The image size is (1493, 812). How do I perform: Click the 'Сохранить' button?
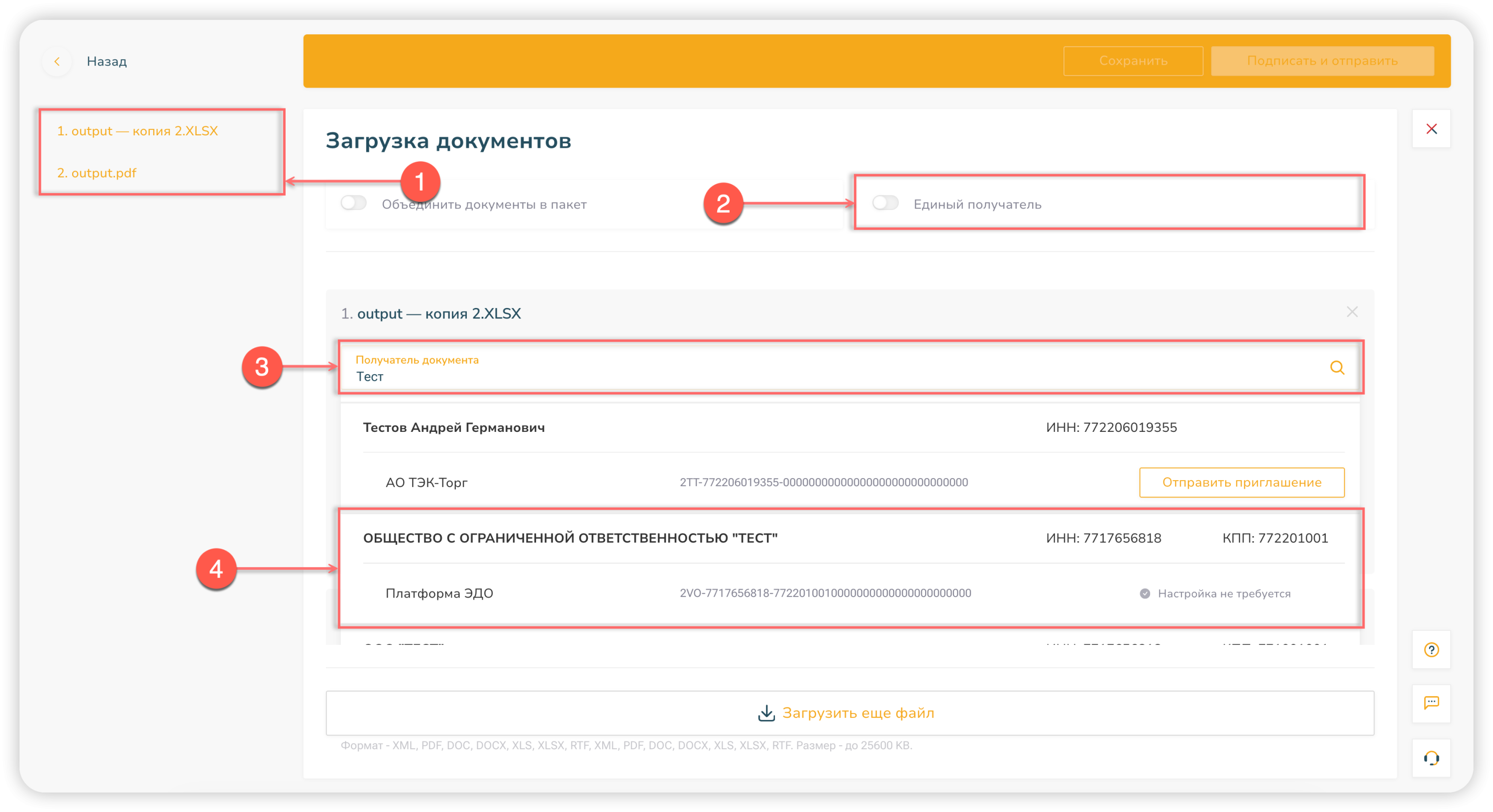tap(1133, 61)
